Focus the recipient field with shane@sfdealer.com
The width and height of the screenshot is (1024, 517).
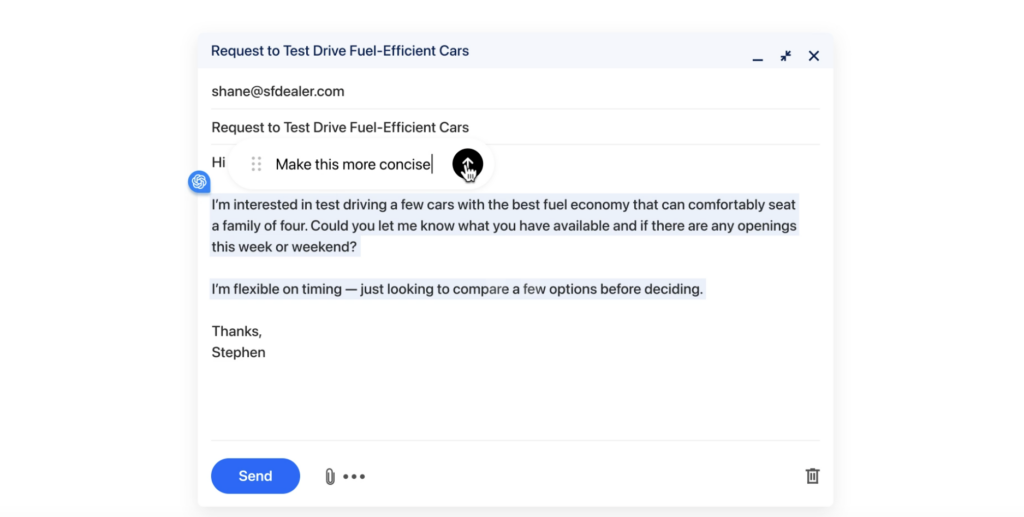coord(278,91)
